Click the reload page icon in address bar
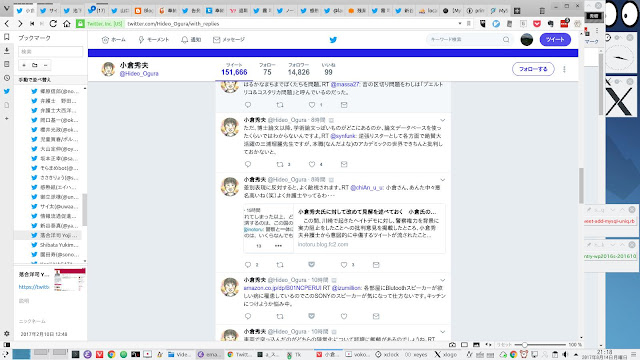The image size is (640, 360). (53, 24)
